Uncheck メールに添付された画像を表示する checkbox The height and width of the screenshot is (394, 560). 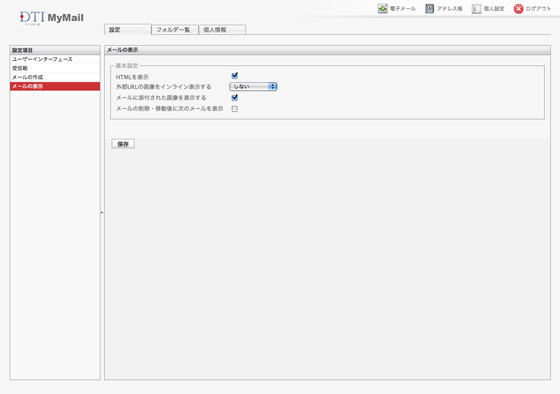click(x=235, y=98)
